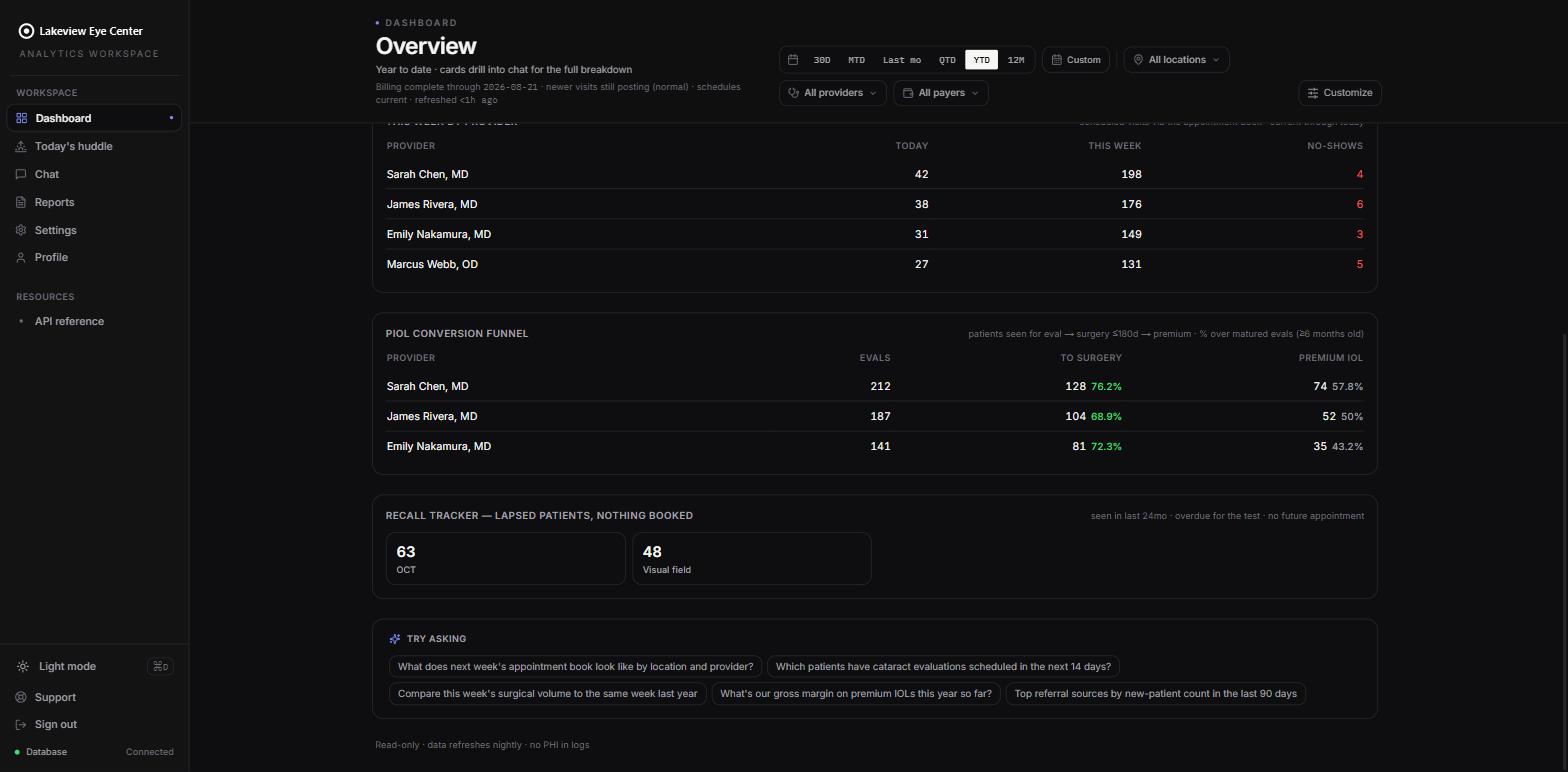Click the Chat bubble icon
1568x772 pixels.
coord(22,174)
